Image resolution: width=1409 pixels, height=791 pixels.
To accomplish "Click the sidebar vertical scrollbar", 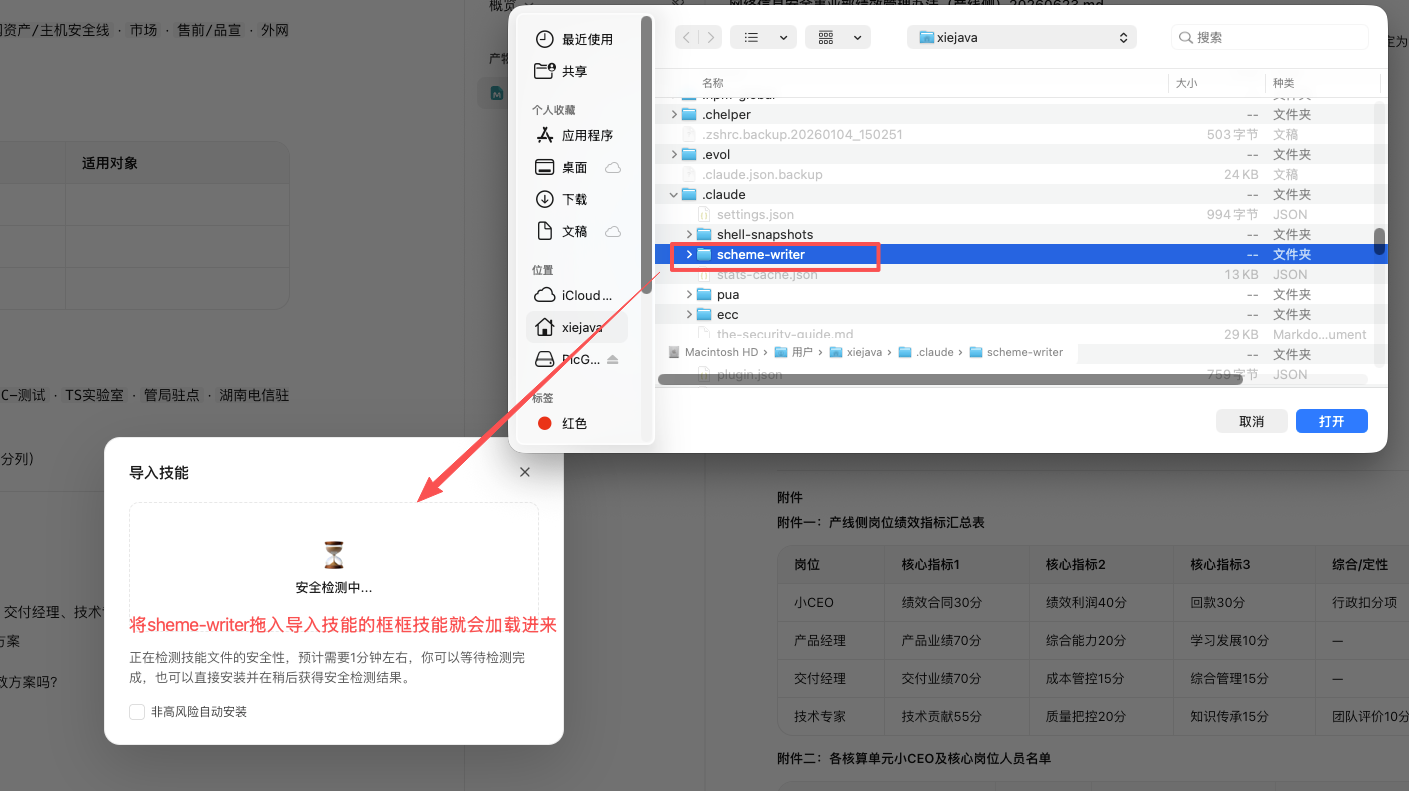I will (646, 155).
